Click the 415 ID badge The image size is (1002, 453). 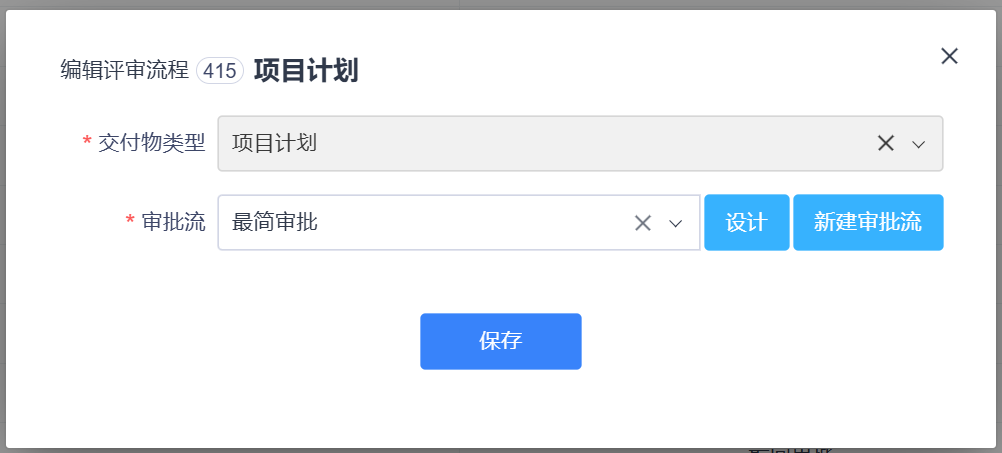[x=220, y=71]
